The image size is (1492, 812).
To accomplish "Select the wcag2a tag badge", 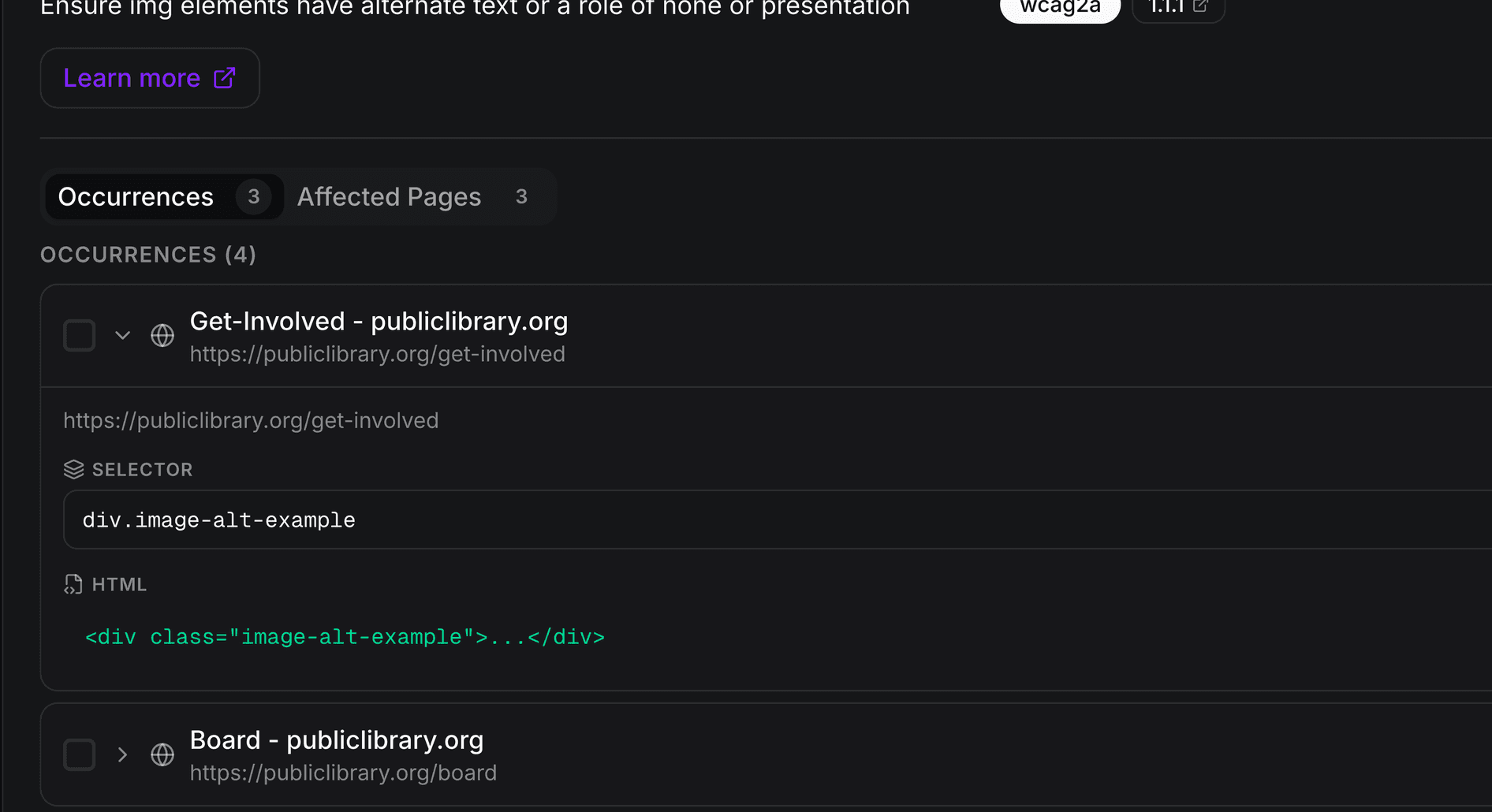I will (1060, 8).
